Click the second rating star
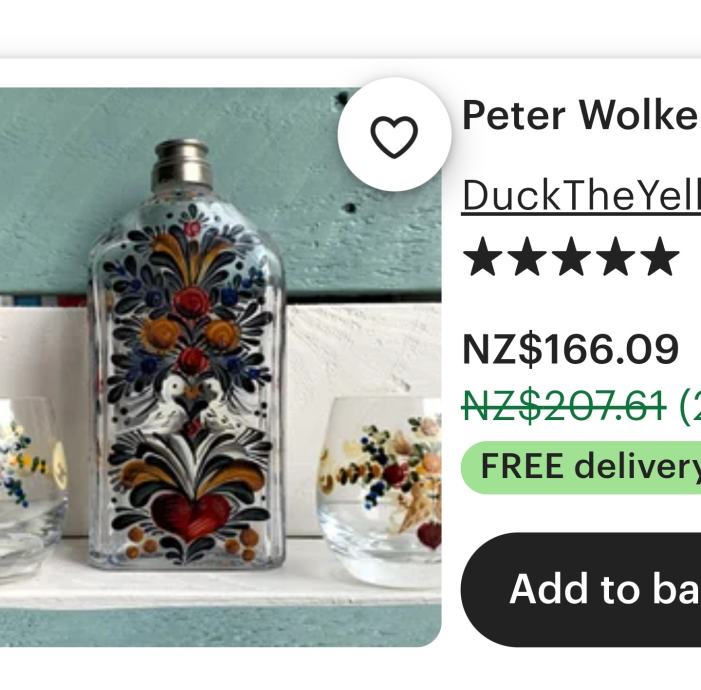 pos(527,257)
